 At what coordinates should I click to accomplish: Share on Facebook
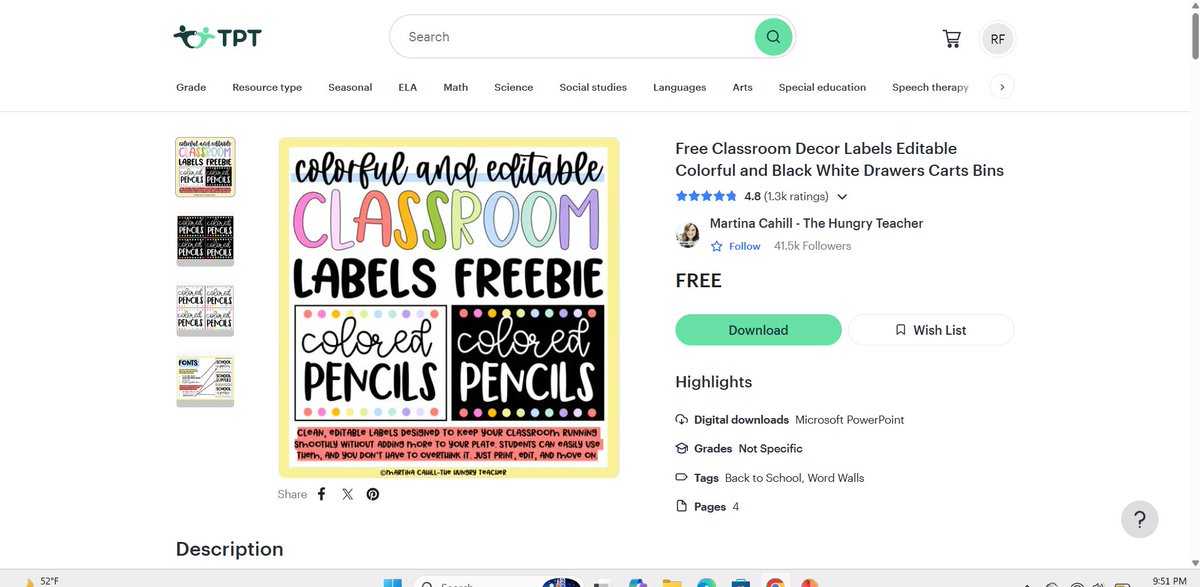point(322,494)
